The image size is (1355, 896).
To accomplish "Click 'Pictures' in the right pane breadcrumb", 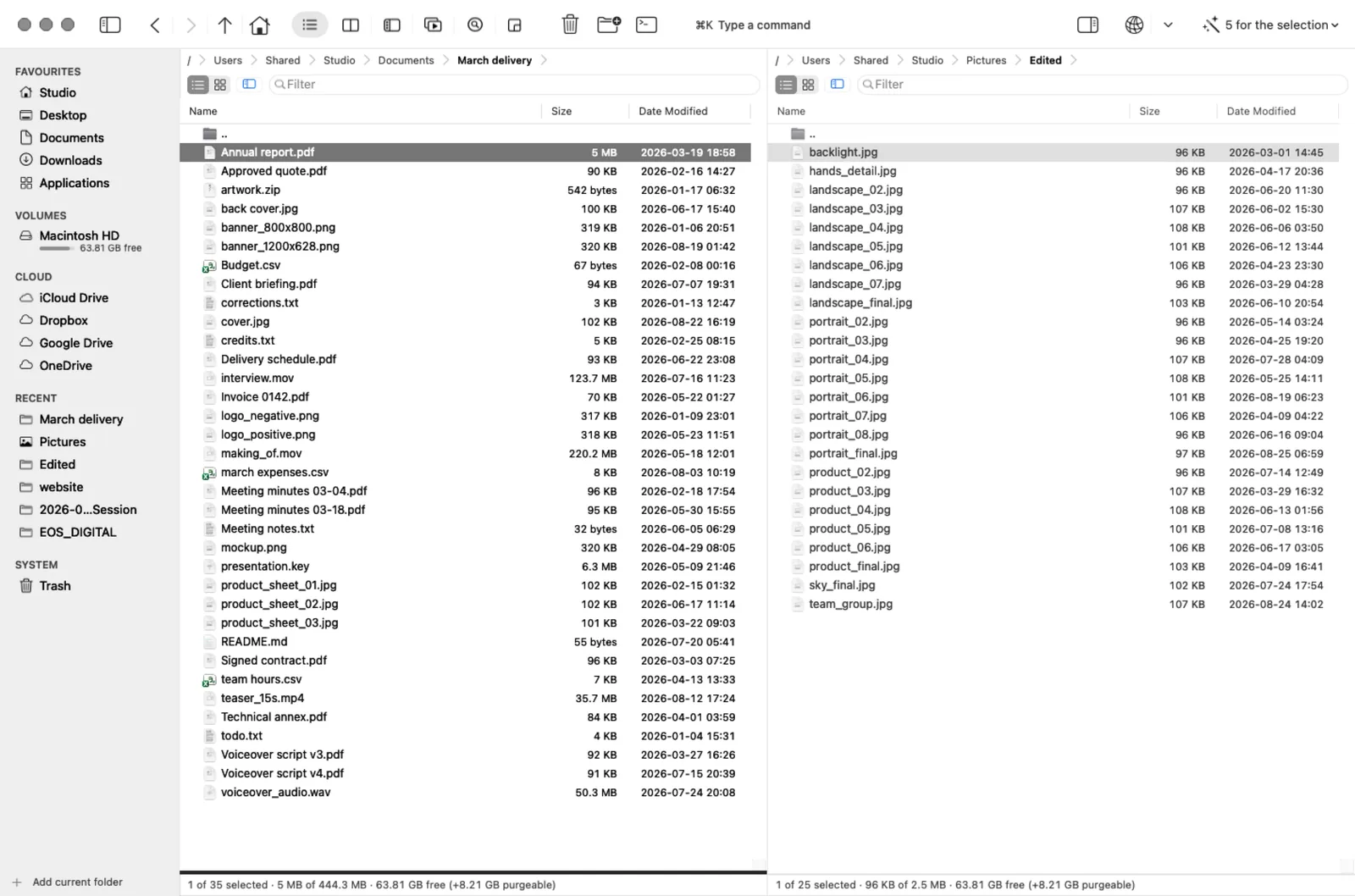I will tap(986, 60).
